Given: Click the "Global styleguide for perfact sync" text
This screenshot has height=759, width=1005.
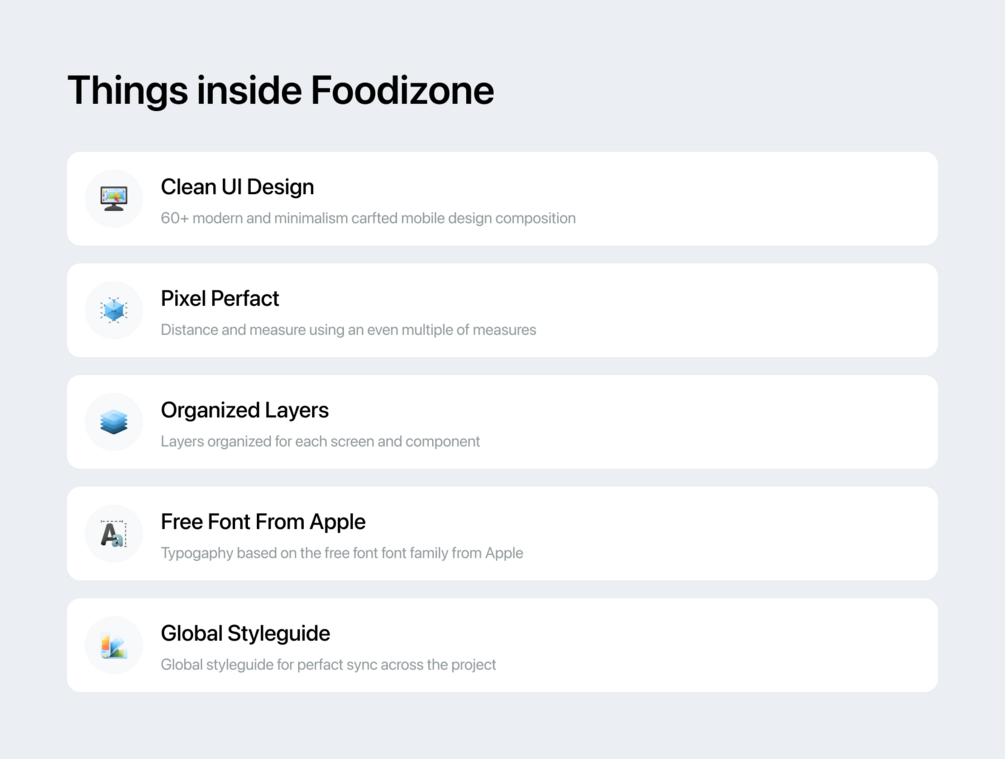Looking at the screenshot, I should (328, 665).
